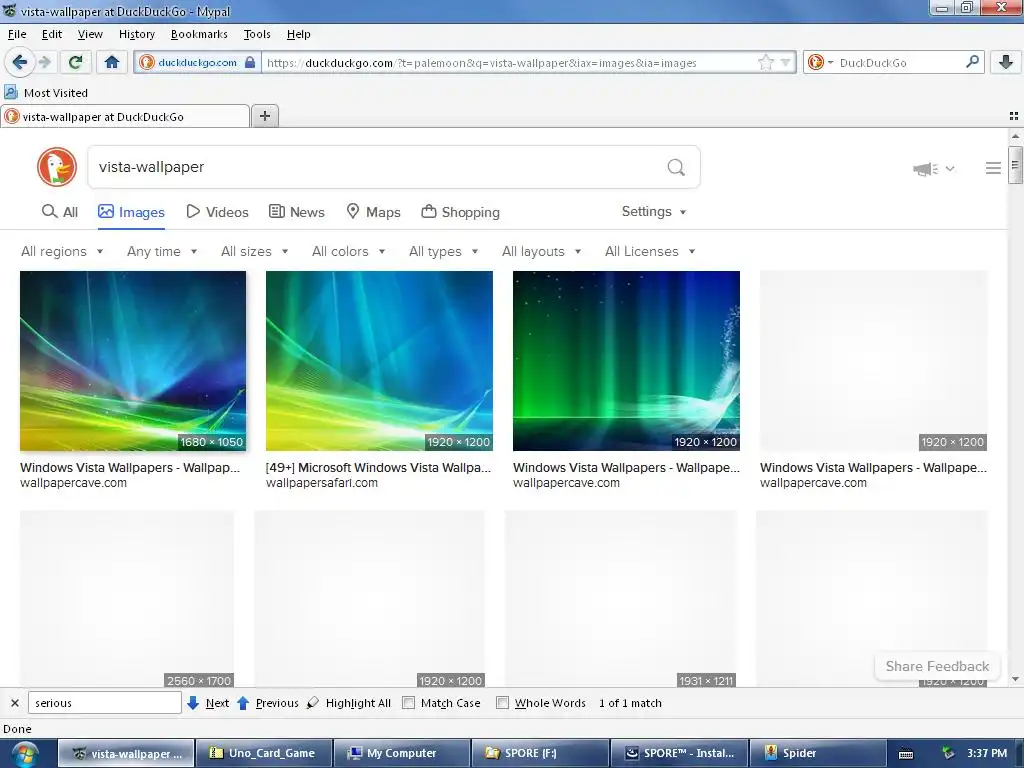
Task: Open a new tab with the plus button
Action: (x=264, y=116)
